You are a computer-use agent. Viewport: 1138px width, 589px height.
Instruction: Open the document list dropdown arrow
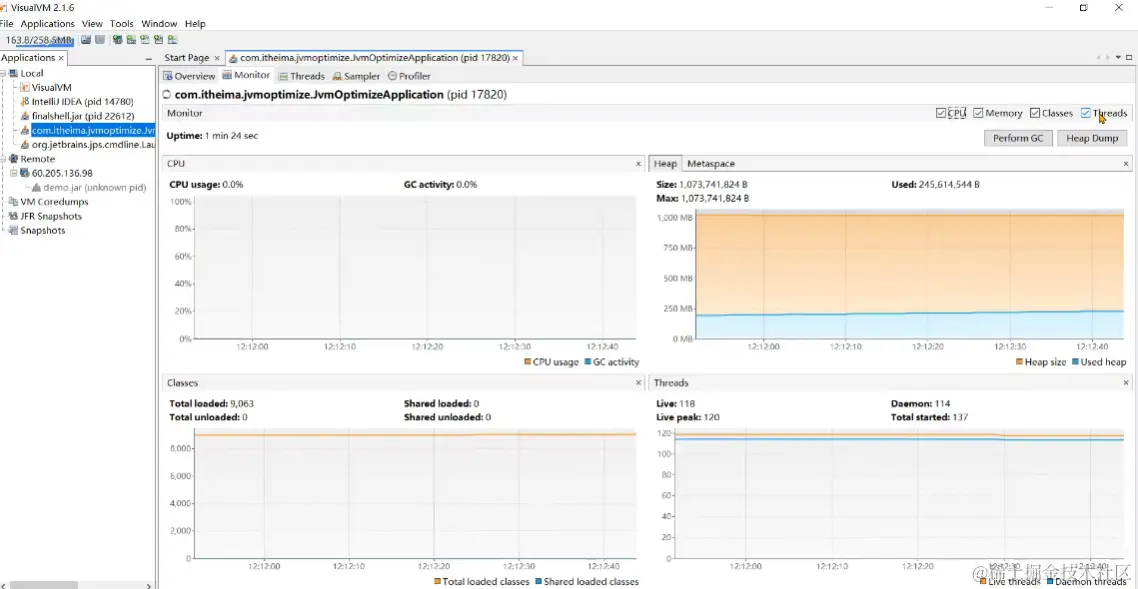pos(1118,58)
